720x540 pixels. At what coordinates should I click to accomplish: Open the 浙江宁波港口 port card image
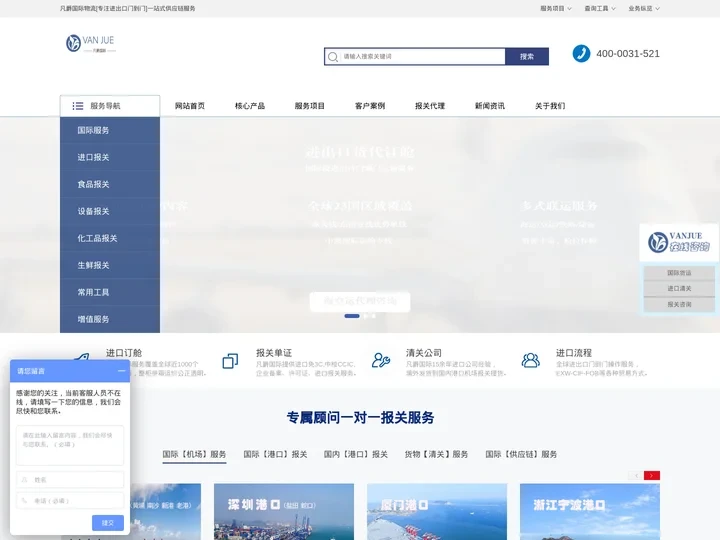pyautogui.click(x=590, y=512)
